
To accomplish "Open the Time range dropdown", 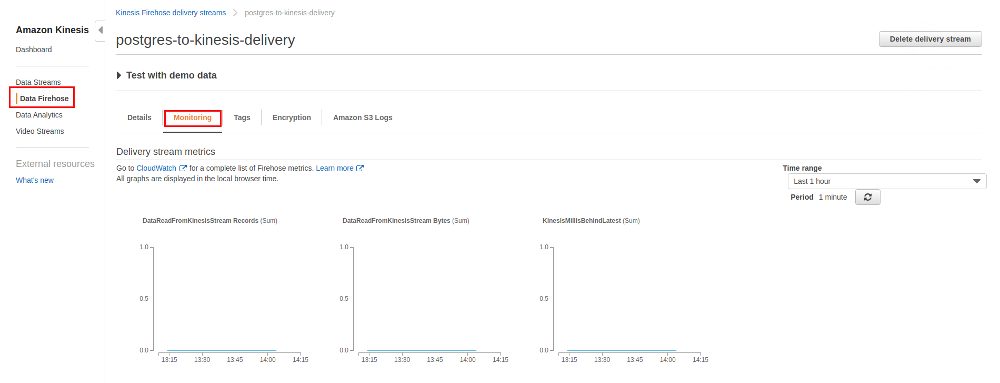I will [x=887, y=181].
